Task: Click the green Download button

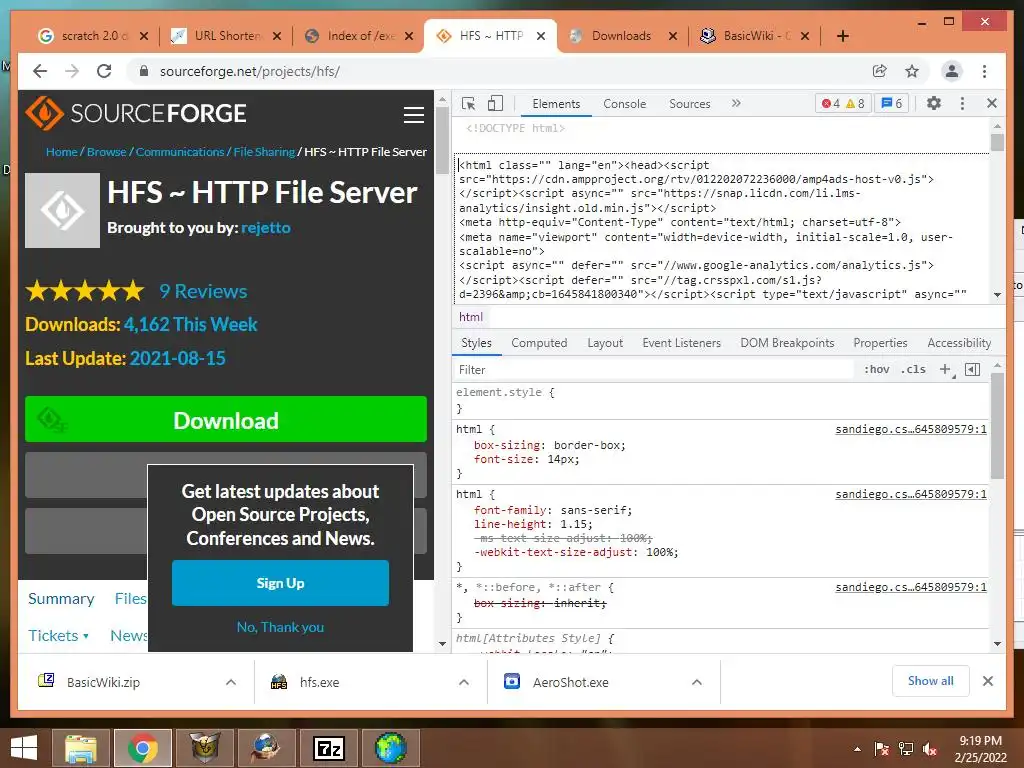Action: tap(226, 419)
